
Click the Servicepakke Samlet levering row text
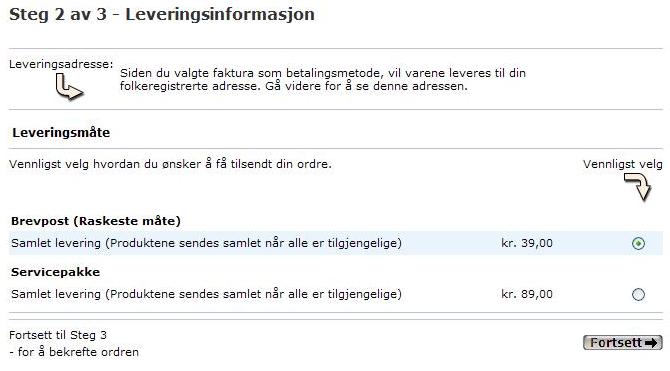pos(206,294)
